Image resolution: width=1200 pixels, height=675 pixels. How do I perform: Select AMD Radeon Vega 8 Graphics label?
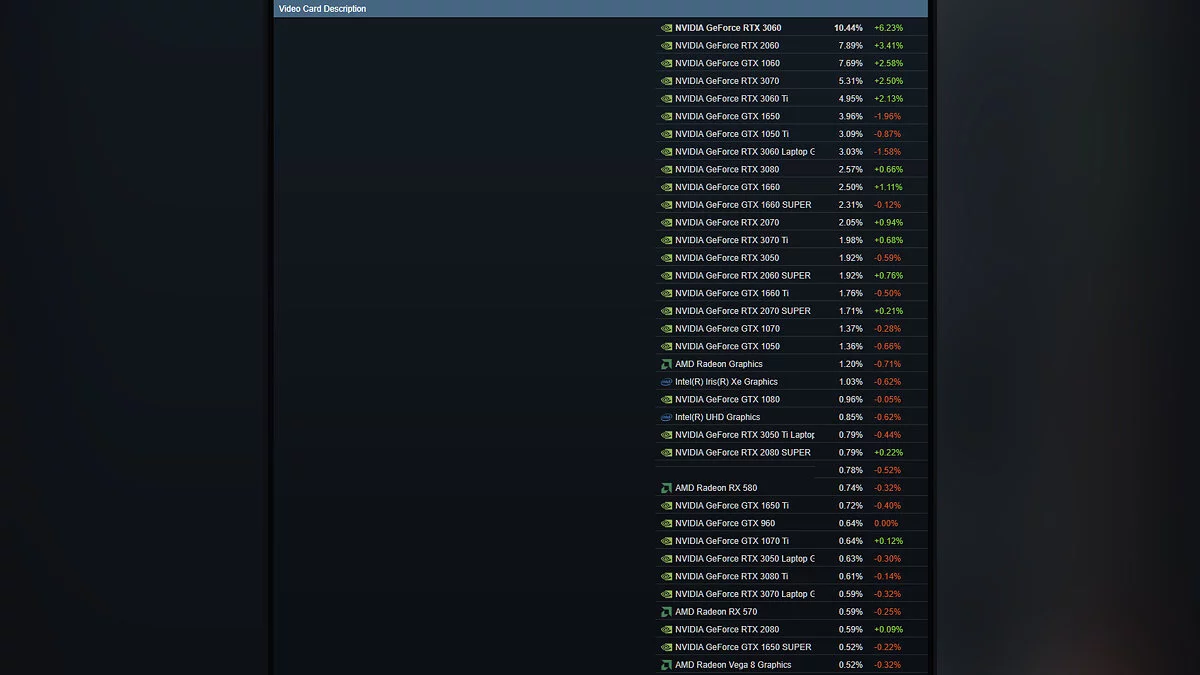coord(733,665)
